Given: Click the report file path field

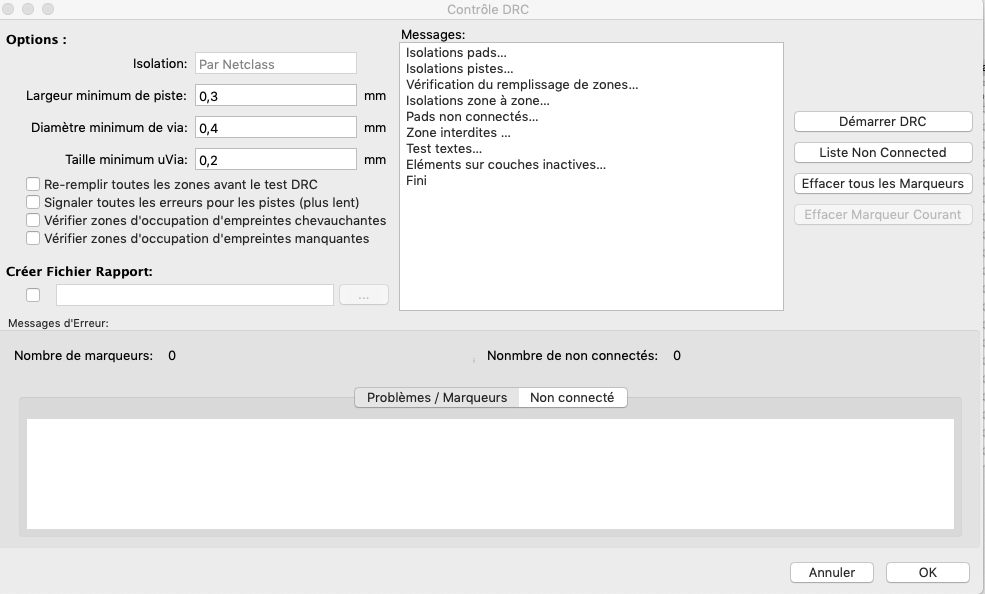Looking at the screenshot, I should (194, 295).
